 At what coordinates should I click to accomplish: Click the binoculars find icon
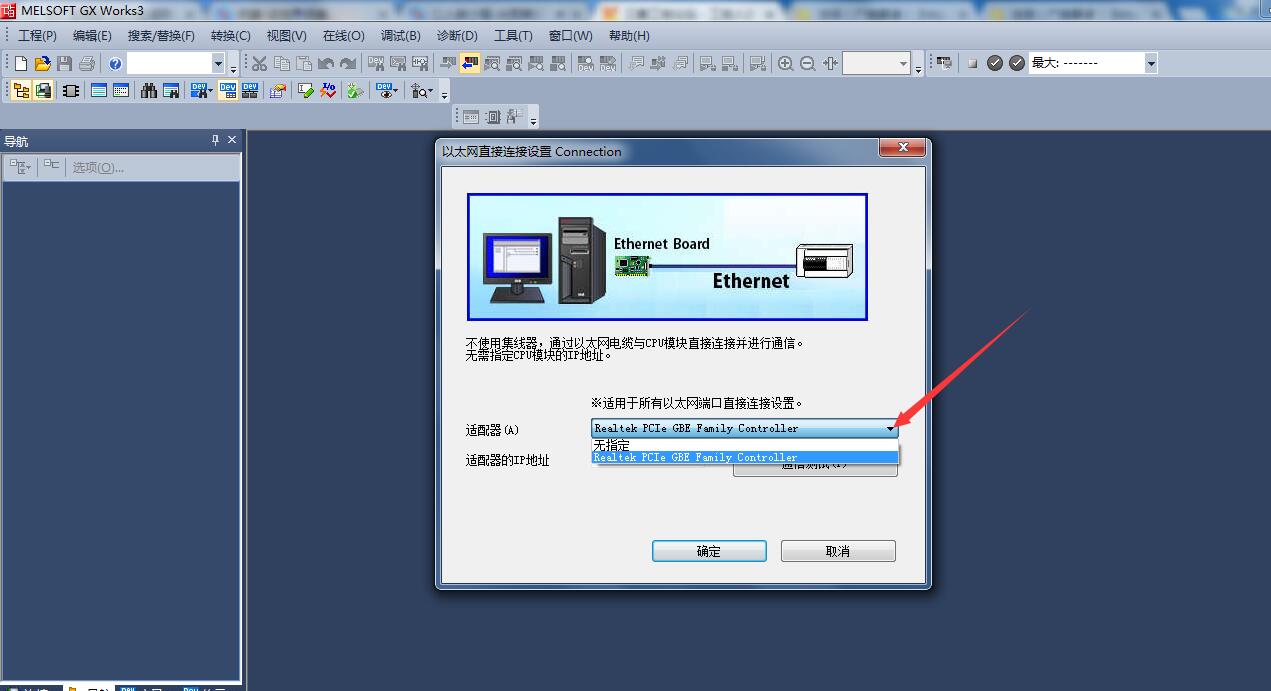(149, 90)
